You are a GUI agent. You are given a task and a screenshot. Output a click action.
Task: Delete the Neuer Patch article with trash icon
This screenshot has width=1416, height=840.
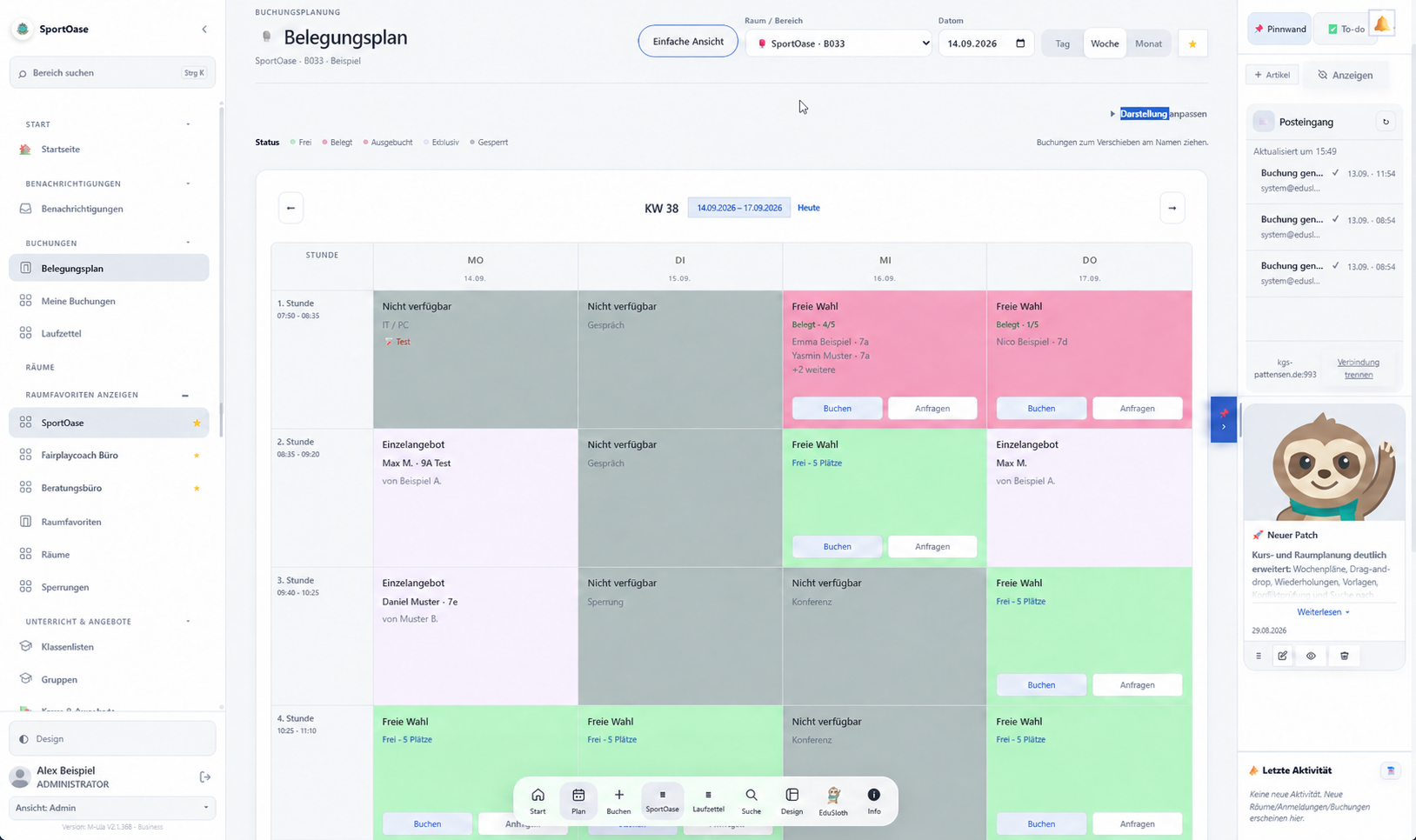[1344, 656]
